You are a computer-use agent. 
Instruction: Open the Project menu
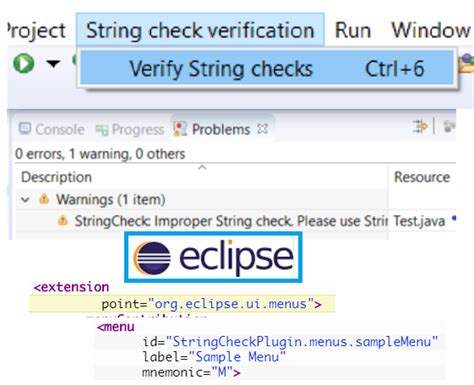click(36, 30)
